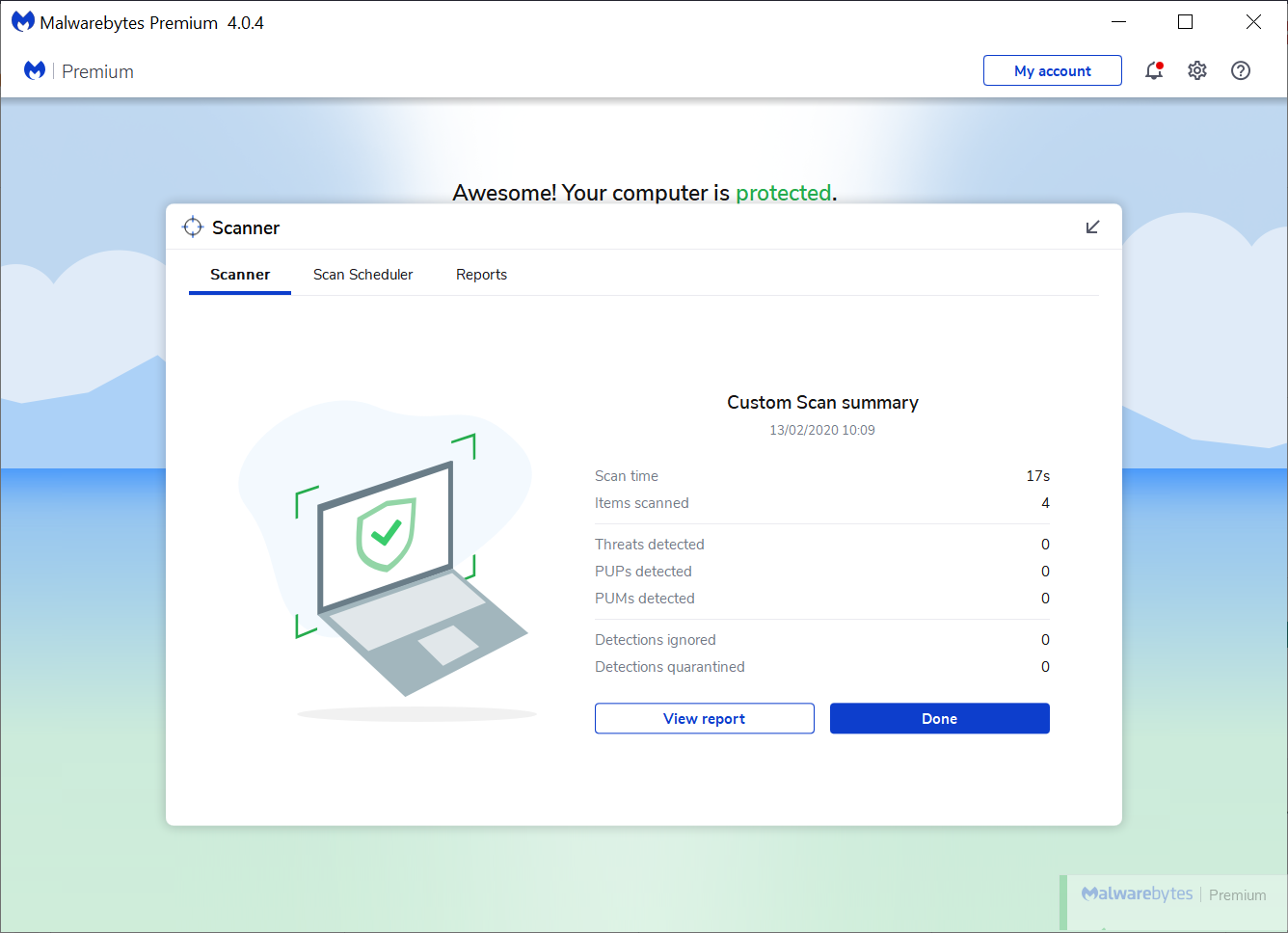Open the Reports tab
Viewport: 1288px width, 933px height.
pyautogui.click(x=481, y=275)
